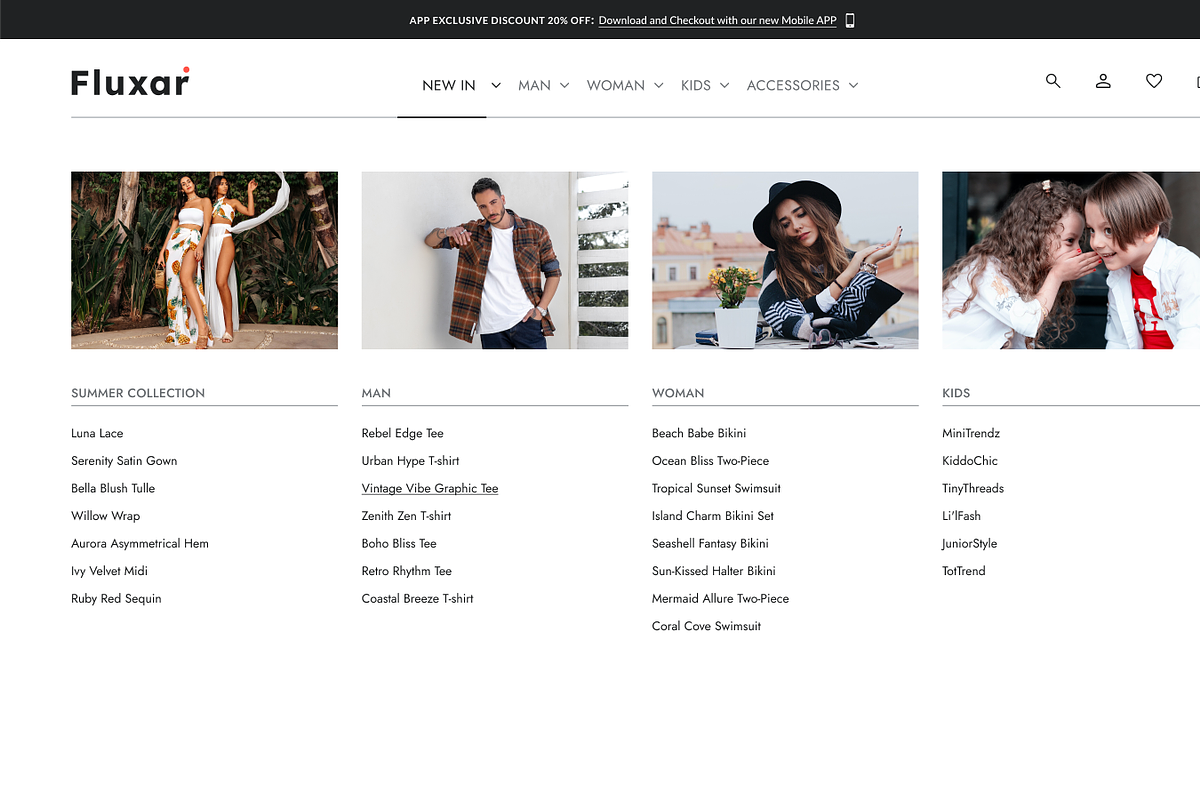This screenshot has width=1200, height=800.
Task: Select Retro Rhythm Tee
Action: [407, 571]
